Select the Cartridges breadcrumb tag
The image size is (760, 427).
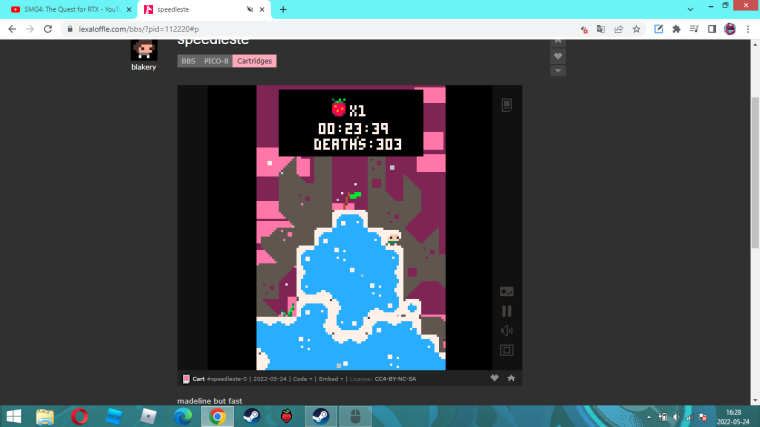coord(254,61)
